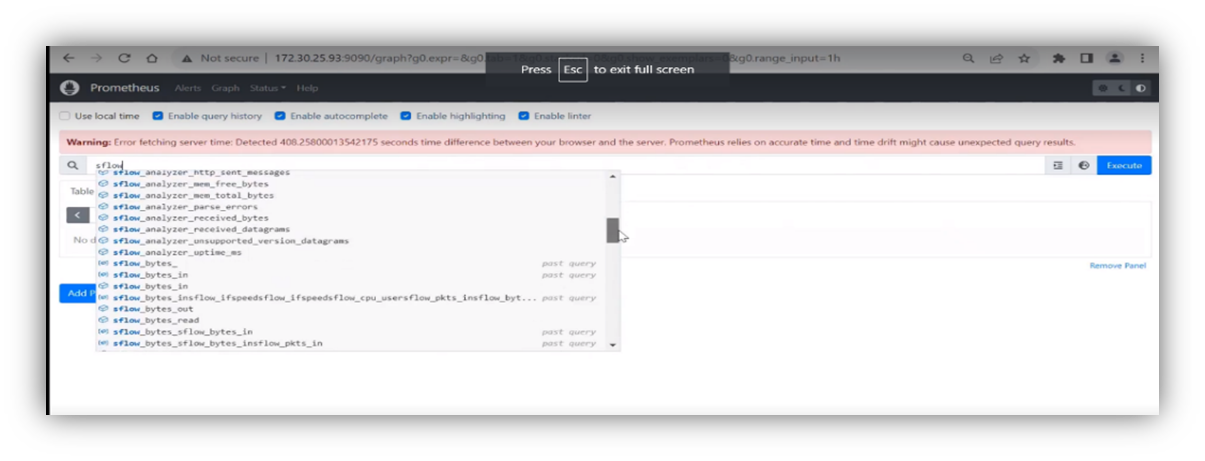Select sflow_analyzer_parse_errors from autocomplete list

point(185,207)
